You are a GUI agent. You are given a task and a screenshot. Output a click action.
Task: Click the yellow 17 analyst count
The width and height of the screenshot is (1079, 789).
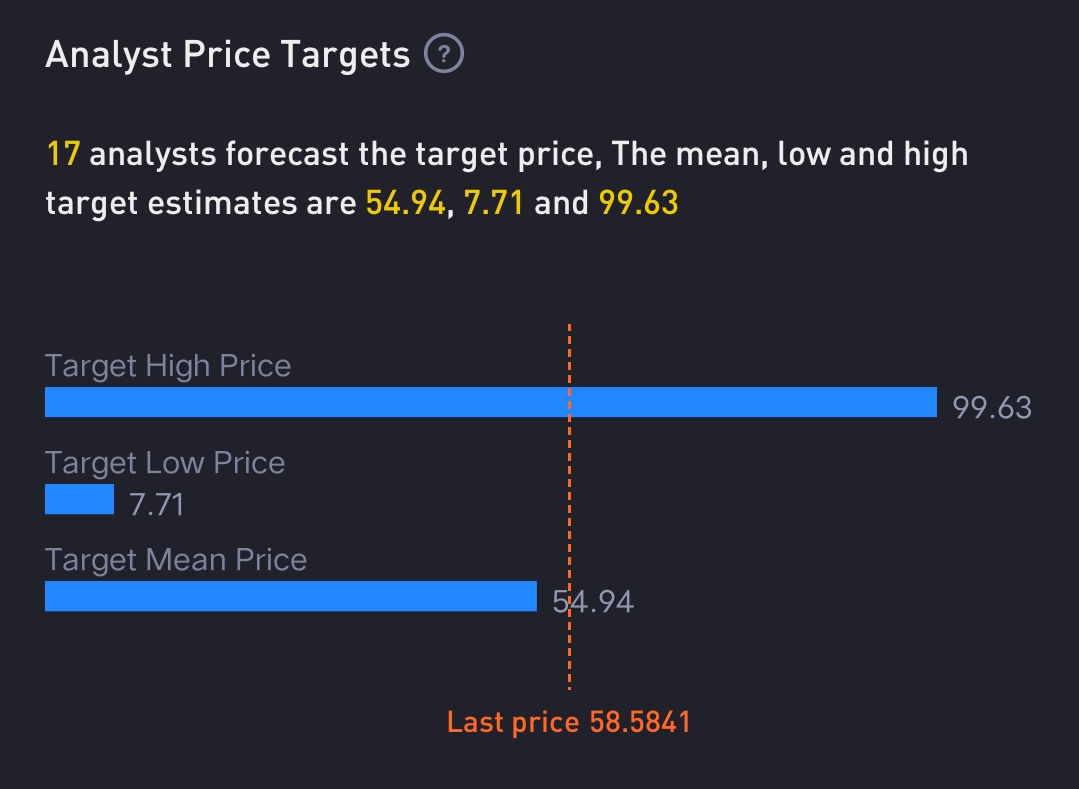(63, 155)
